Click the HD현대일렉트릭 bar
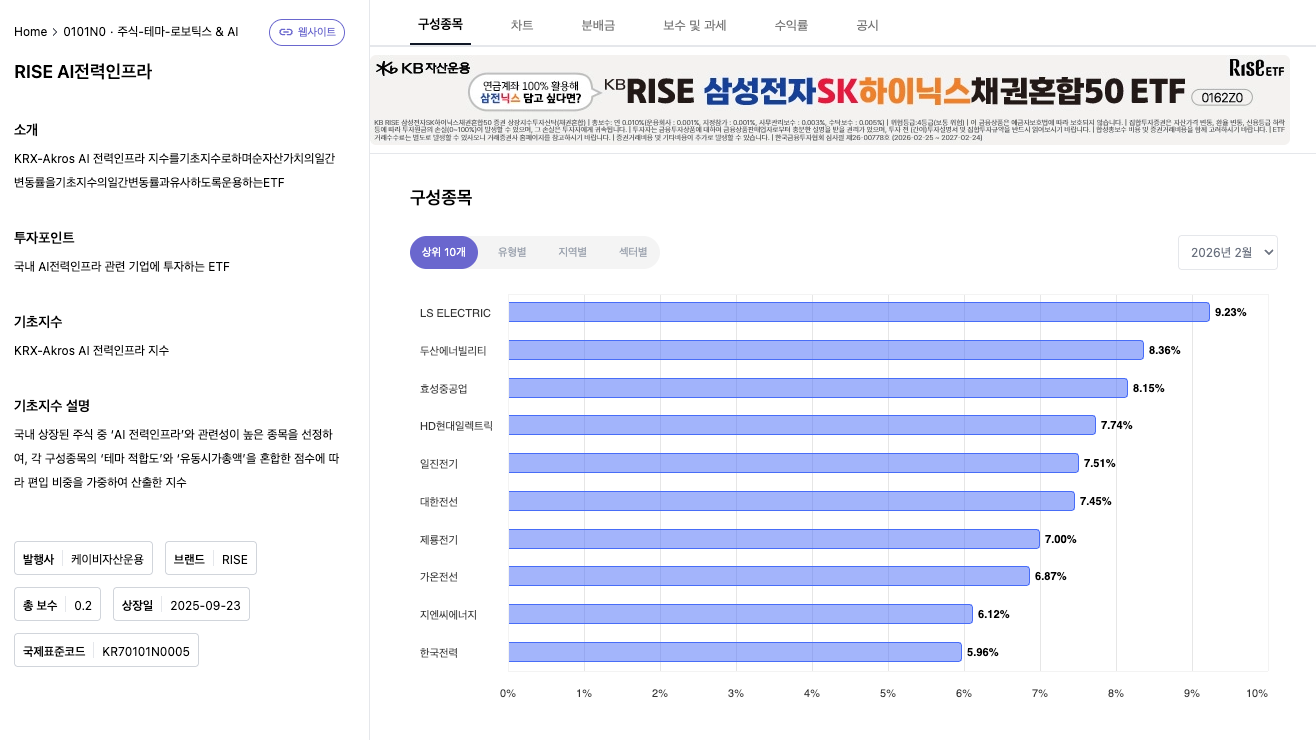 tap(802, 425)
